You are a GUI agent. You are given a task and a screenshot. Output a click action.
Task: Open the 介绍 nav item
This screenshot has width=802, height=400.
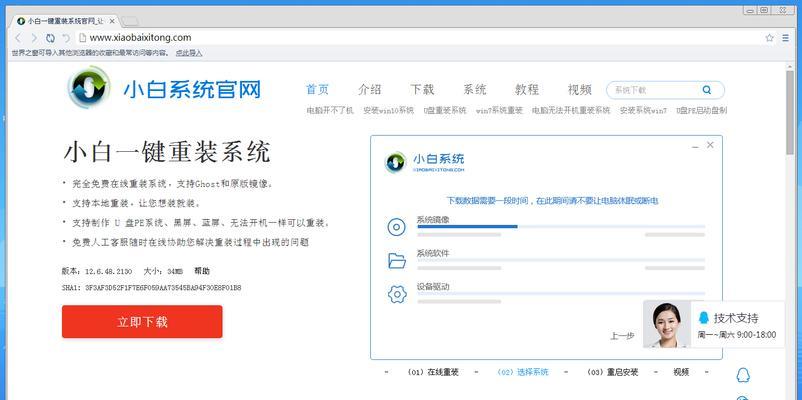tap(370, 90)
